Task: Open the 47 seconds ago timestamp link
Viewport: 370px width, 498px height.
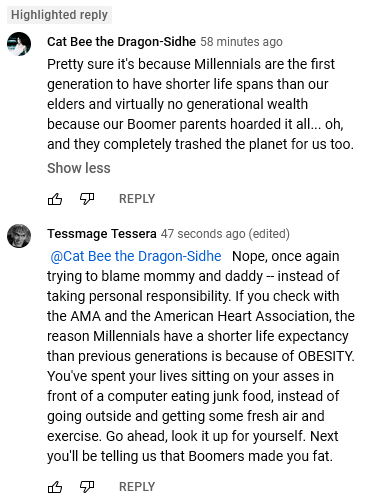Action: (203, 234)
